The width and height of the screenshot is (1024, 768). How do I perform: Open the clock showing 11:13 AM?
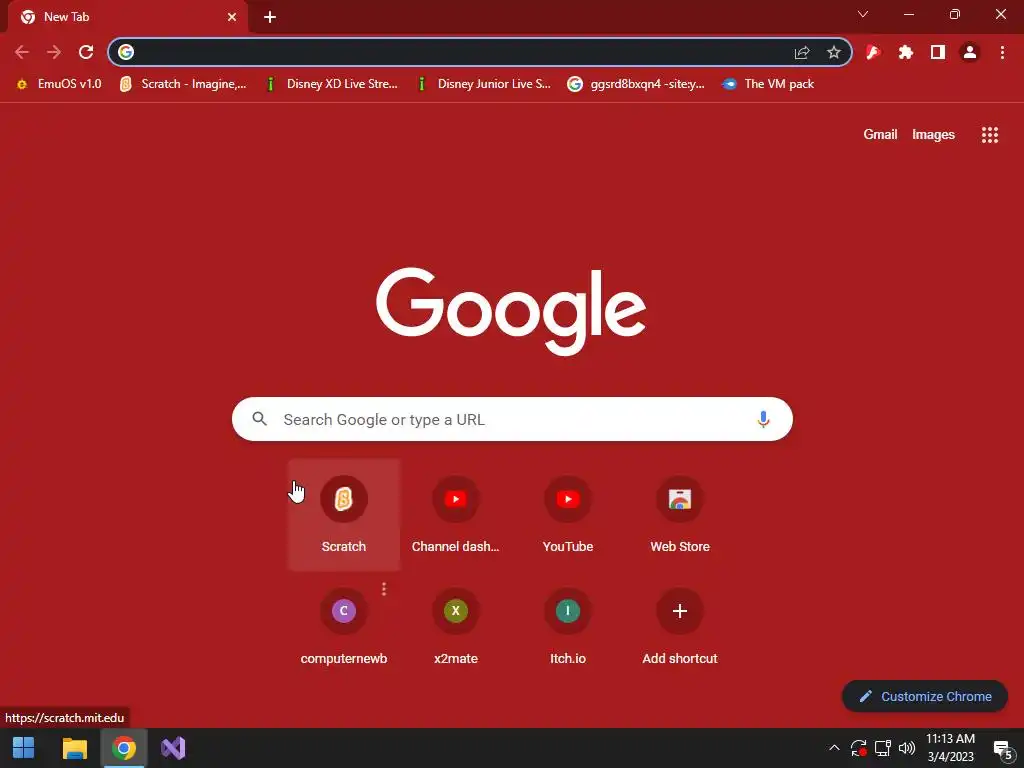pos(950,748)
